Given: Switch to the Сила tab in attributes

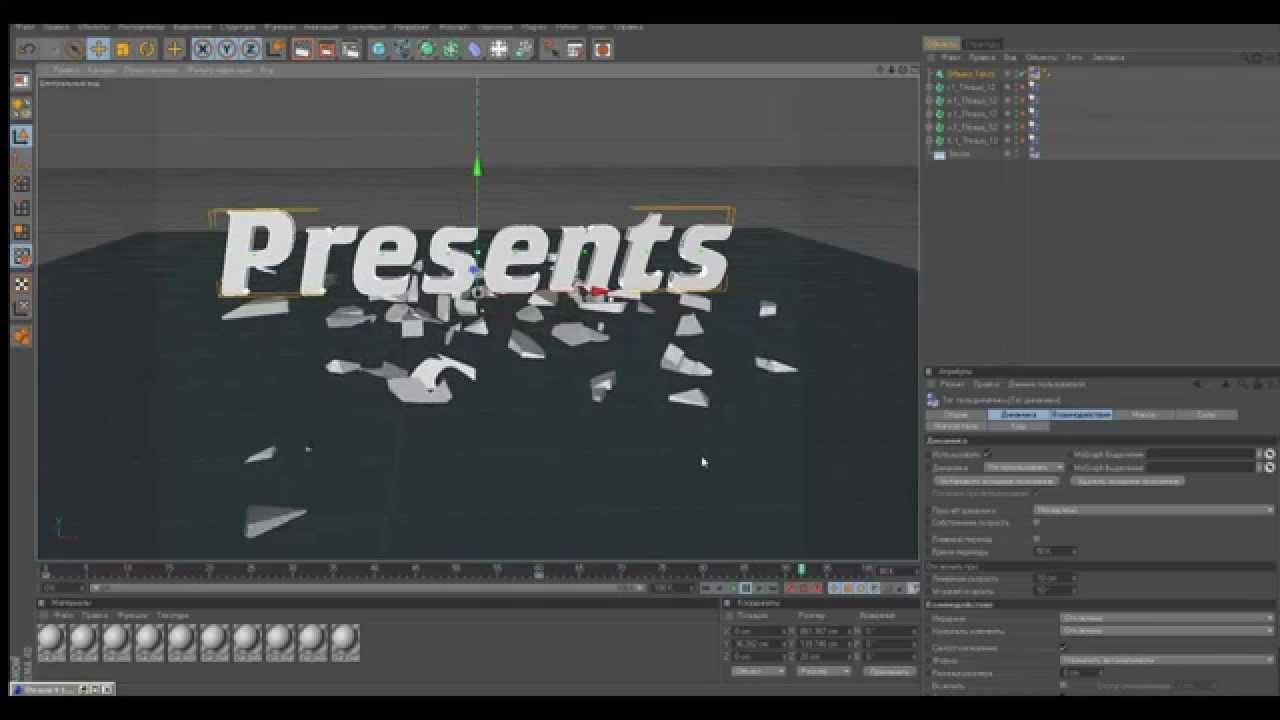Looking at the screenshot, I should [x=1206, y=414].
